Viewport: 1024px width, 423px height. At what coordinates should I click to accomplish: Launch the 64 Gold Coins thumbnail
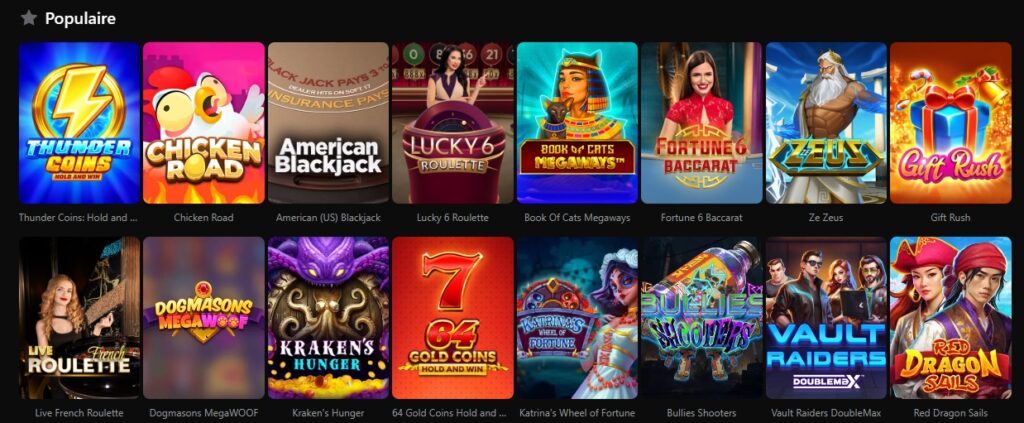(453, 318)
